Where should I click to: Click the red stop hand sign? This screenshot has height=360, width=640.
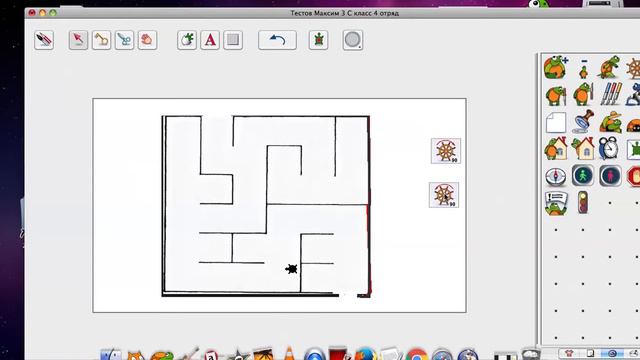point(634,176)
